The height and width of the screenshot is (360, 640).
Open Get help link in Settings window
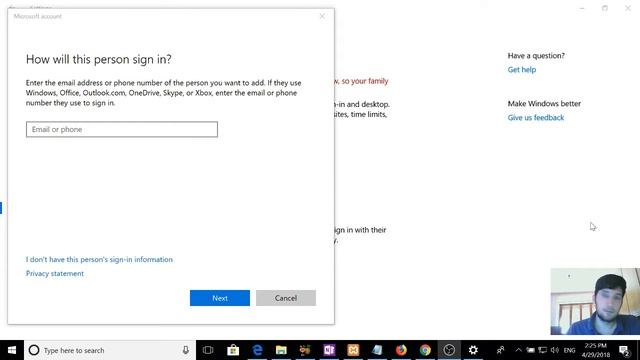[522, 70]
